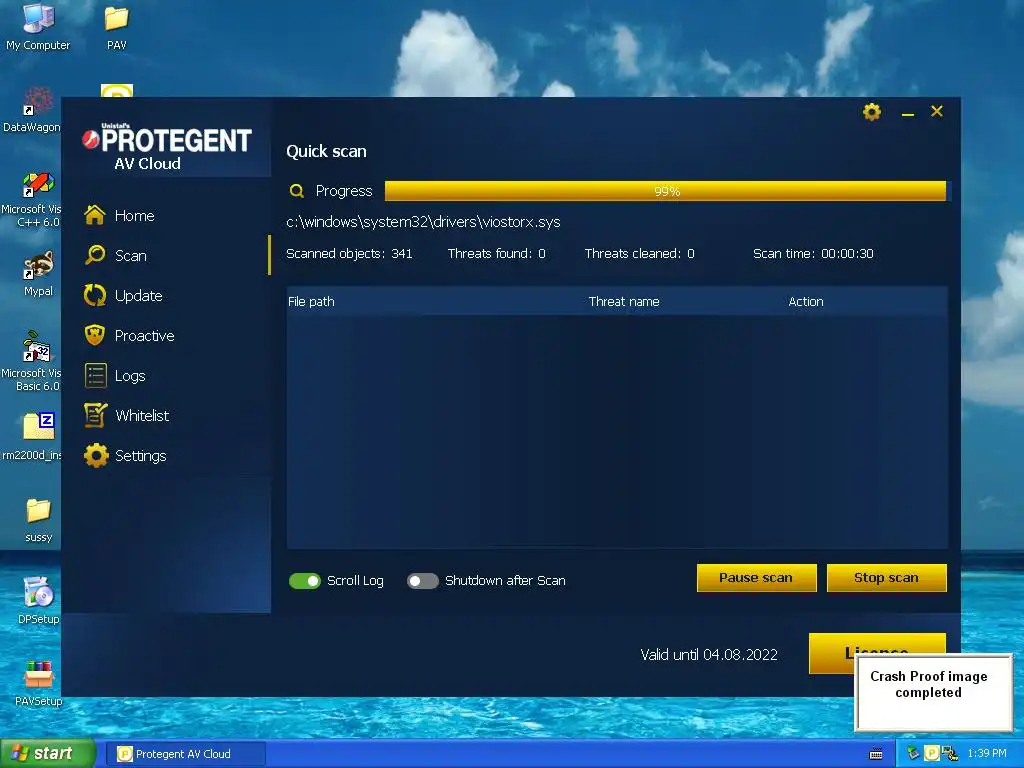Click the gear icon in title bar
This screenshot has height=768, width=1024.
[872, 112]
